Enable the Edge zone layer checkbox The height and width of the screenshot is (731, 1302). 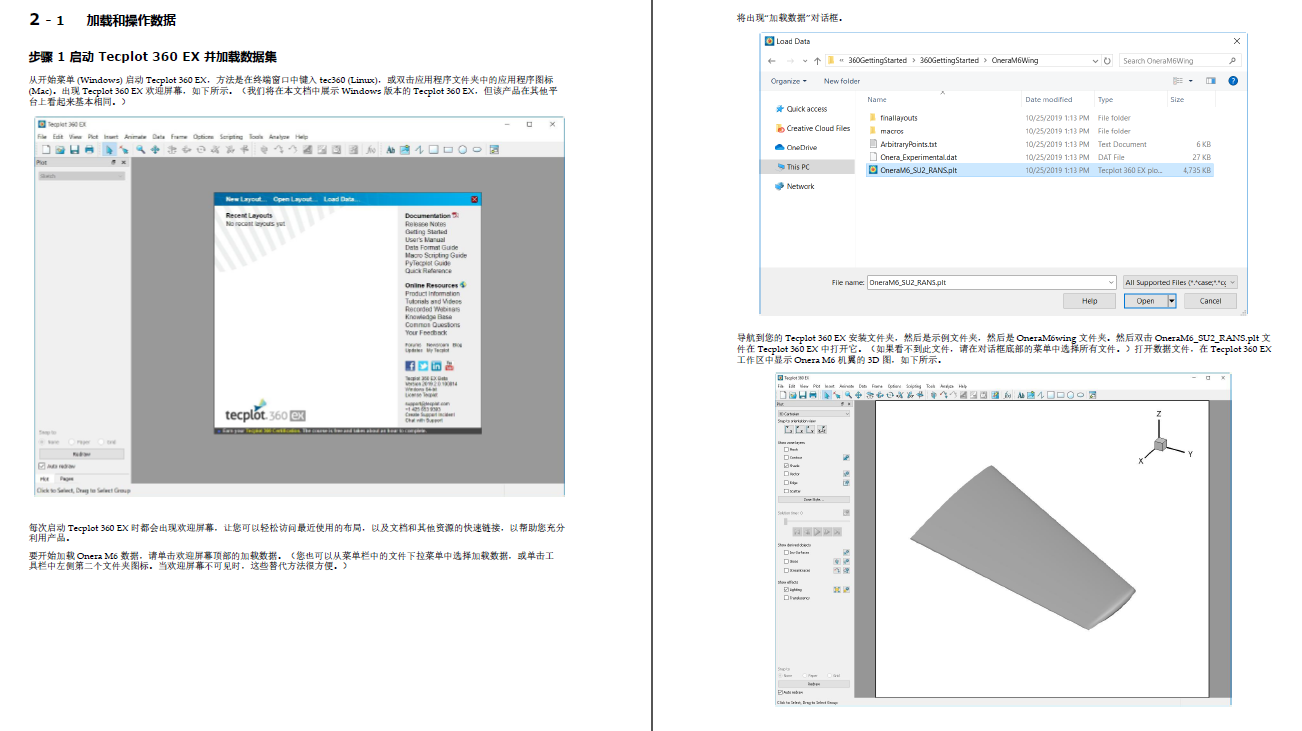click(787, 483)
